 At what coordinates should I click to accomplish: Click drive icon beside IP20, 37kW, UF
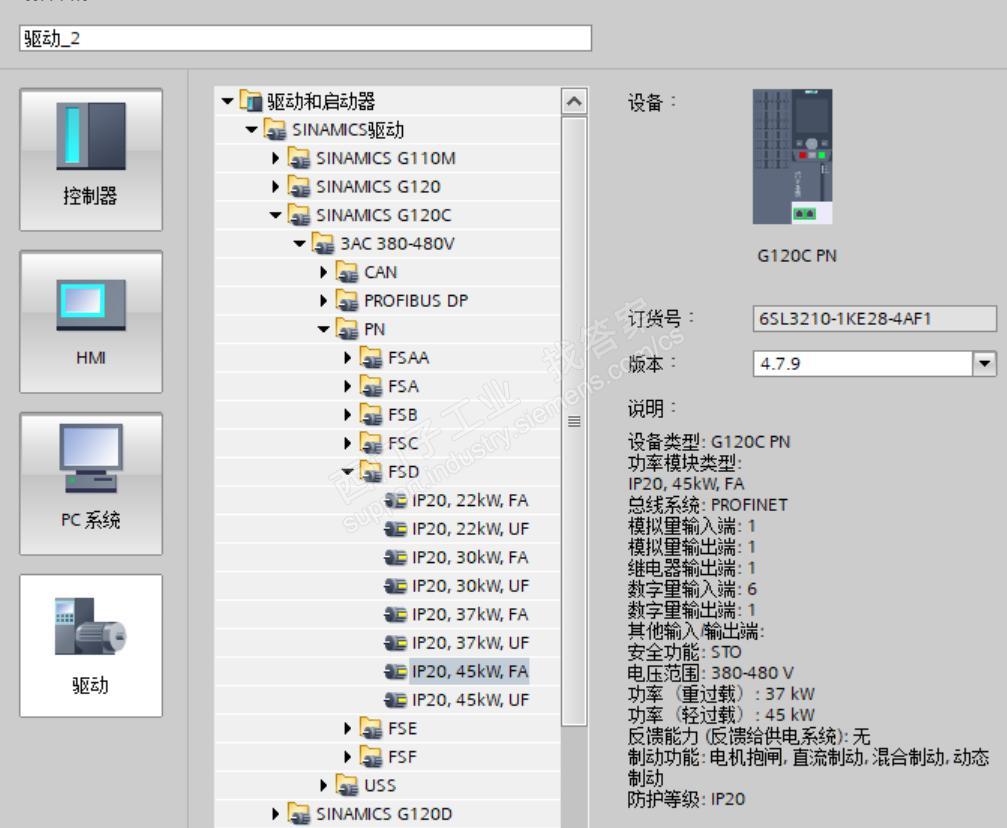tap(396, 643)
